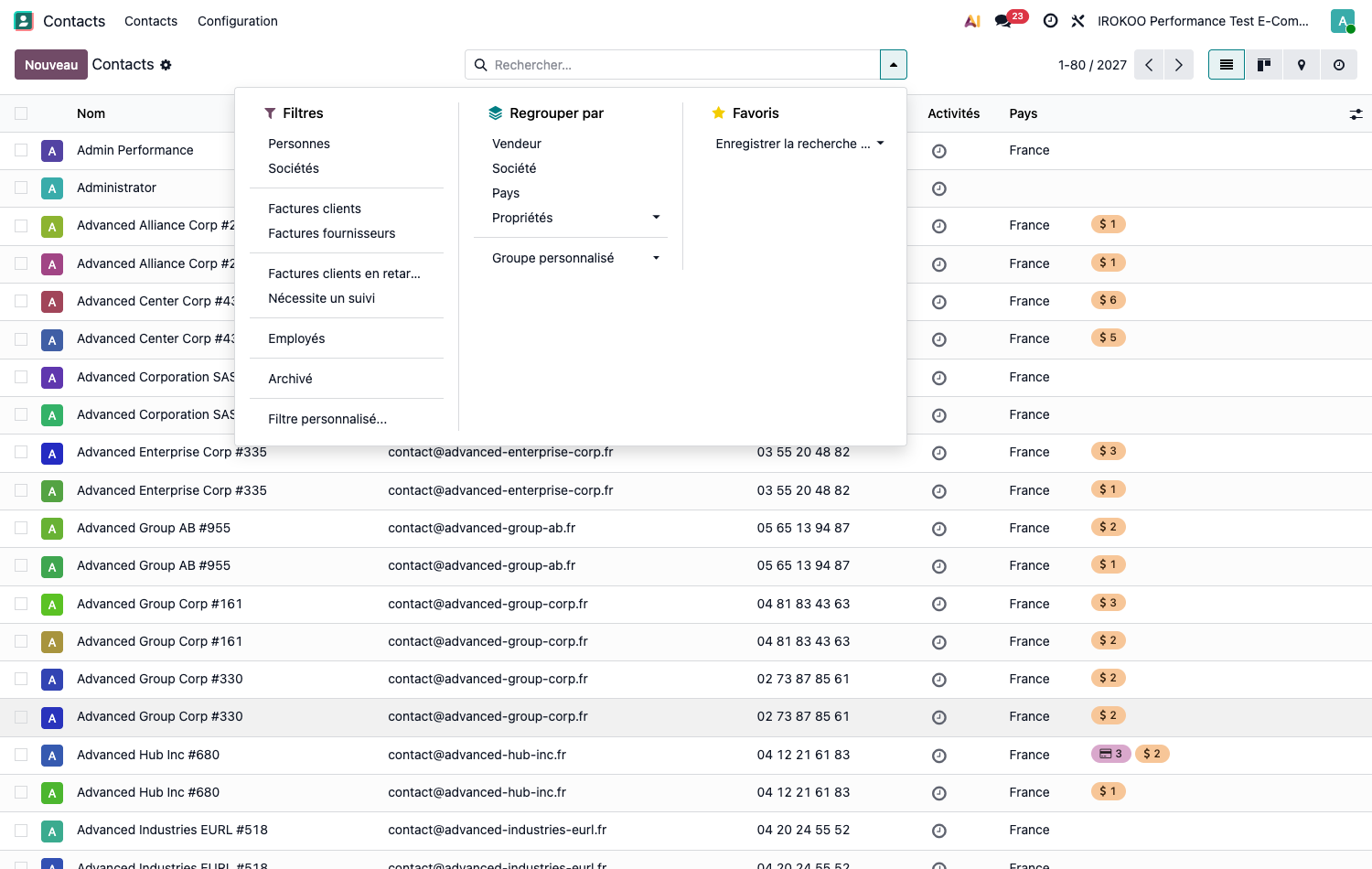Switch to the Activity view
The width and height of the screenshot is (1372, 869).
1339,65
